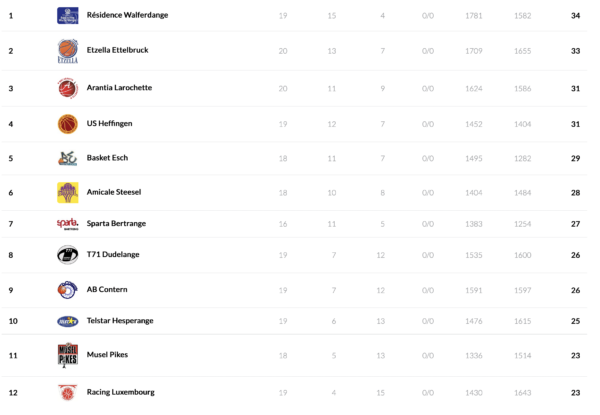Click the Musel Pikes team logo
Screen dimensions: 600x415
click(x=67, y=355)
